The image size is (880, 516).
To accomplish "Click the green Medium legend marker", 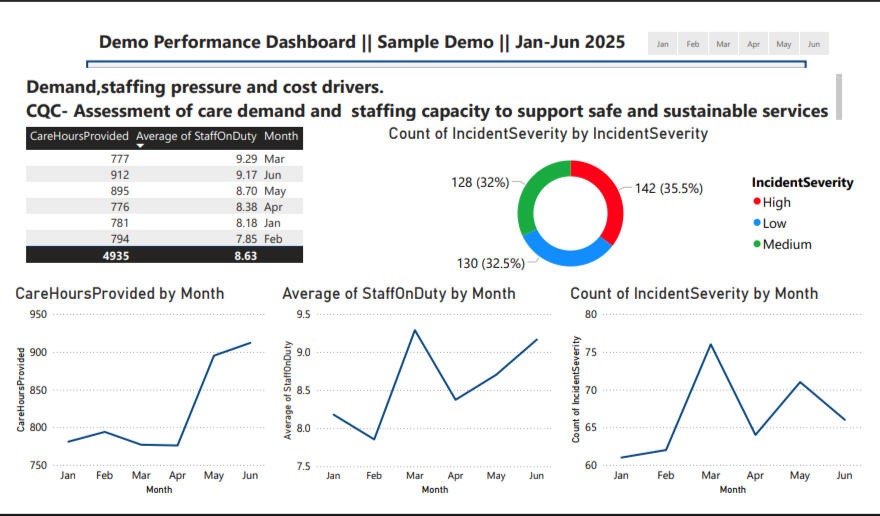I will [757, 244].
